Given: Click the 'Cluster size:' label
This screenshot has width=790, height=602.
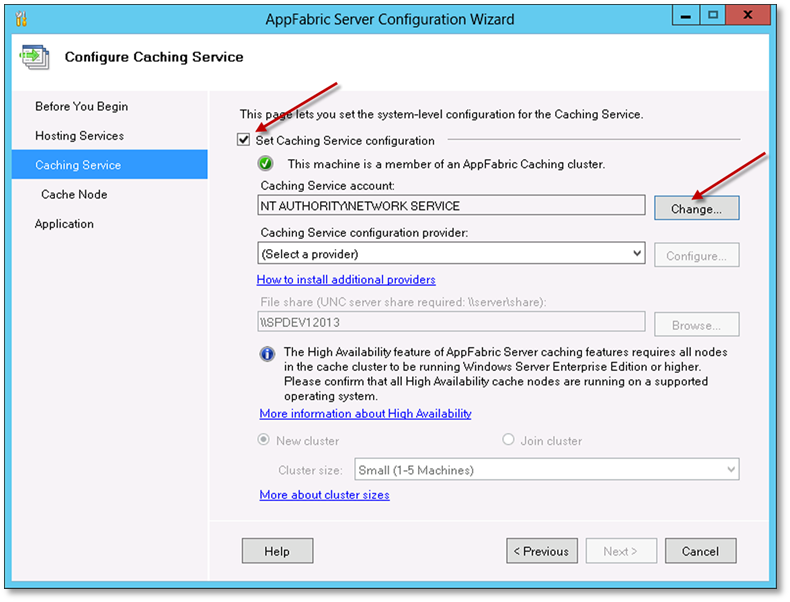Looking at the screenshot, I should click(x=310, y=470).
